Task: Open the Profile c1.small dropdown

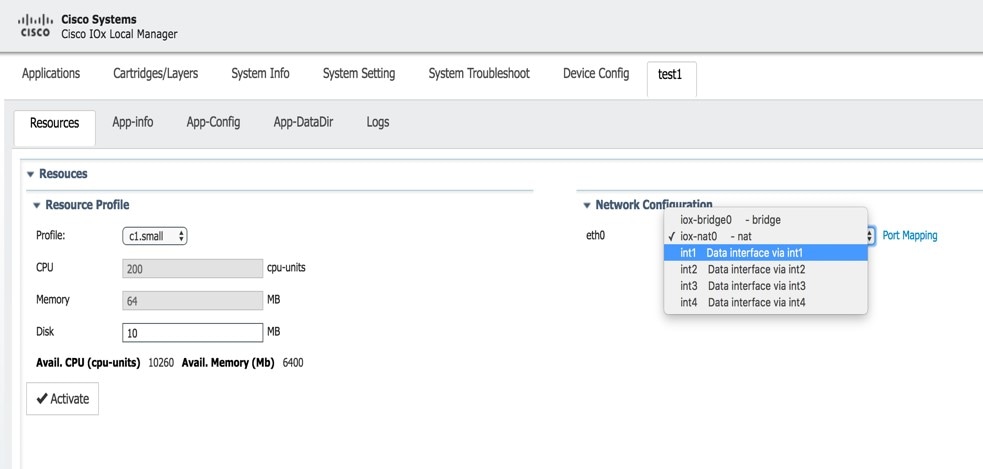Action: (154, 236)
